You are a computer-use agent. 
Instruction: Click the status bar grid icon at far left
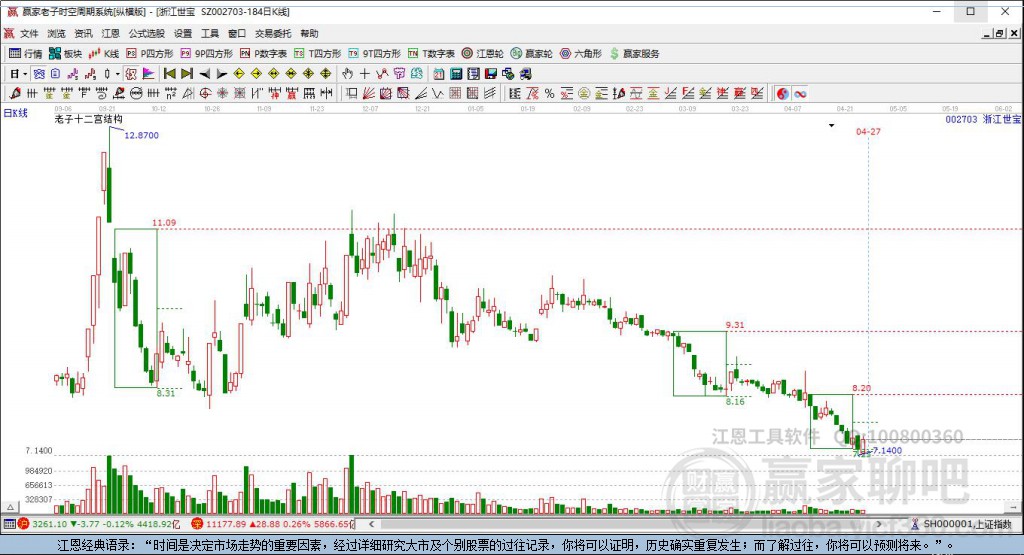(x=9, y=524)
